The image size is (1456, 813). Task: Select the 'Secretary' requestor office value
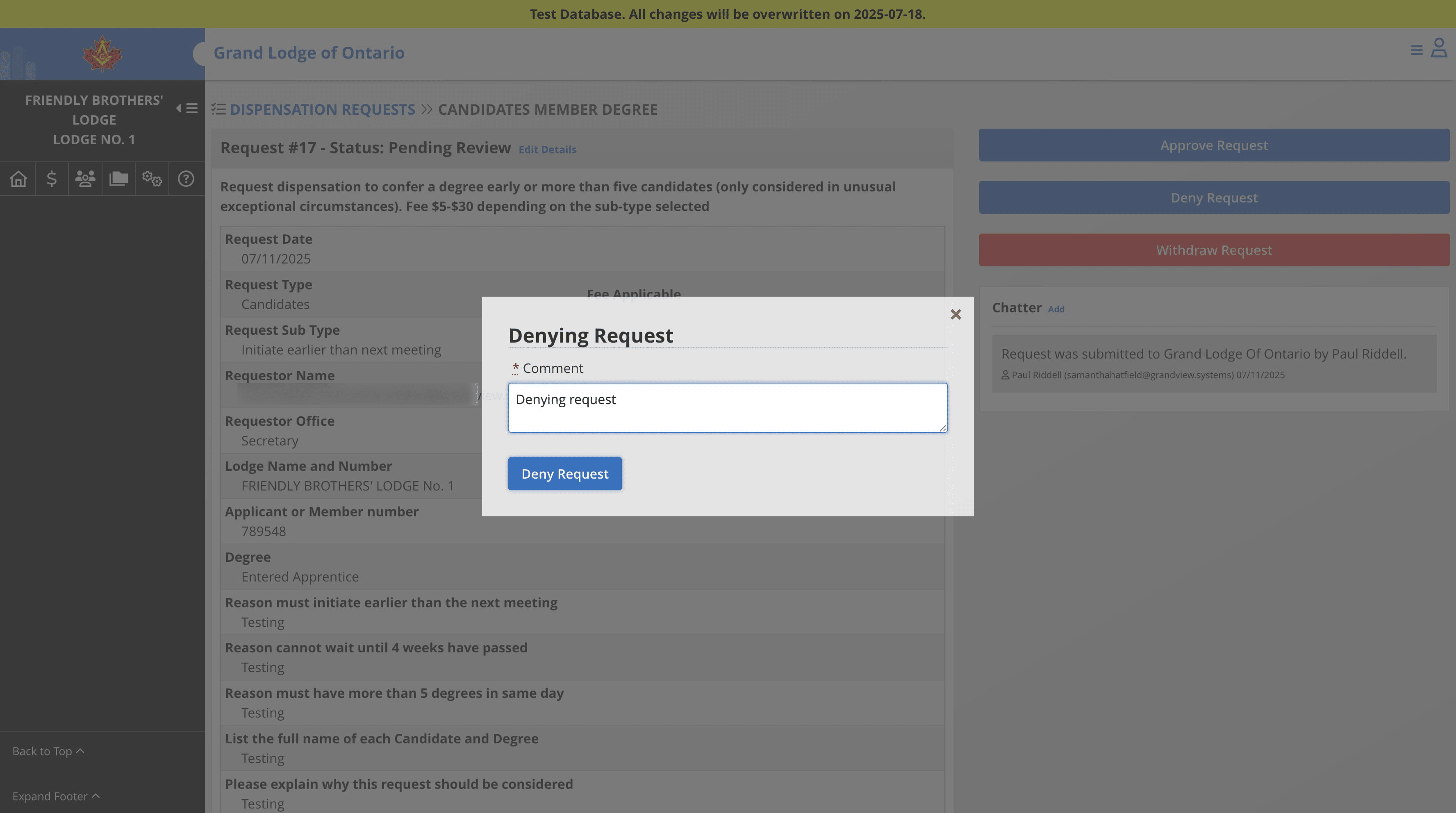[270, 441]
